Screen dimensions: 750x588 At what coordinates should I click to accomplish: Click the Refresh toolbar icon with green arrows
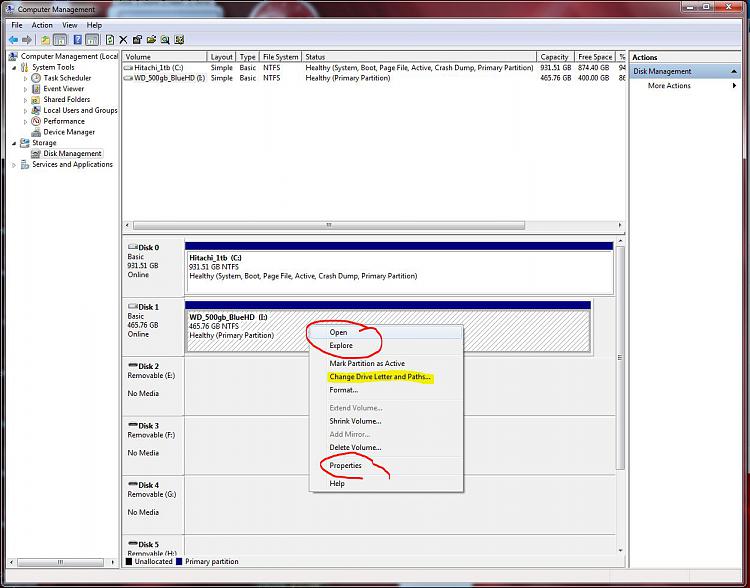click(x=110, y=40)
